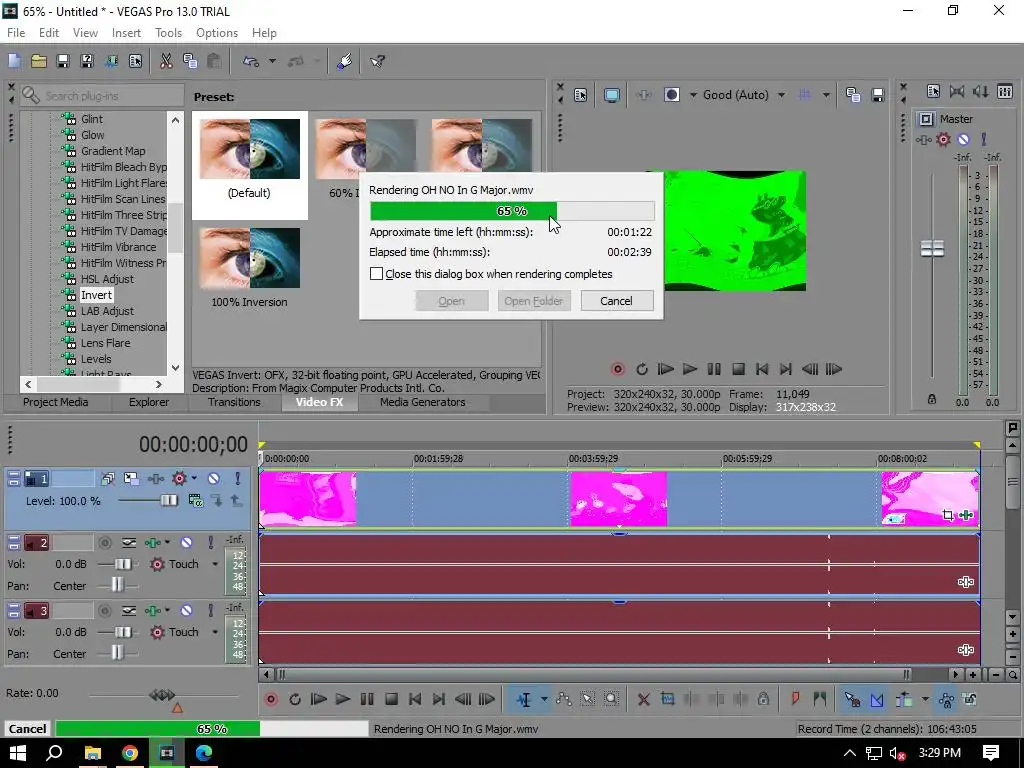The width and height of the screenshot is (1024, 768).
Task: Click Record button in timeline transport
Action: [x=271, y=699]
